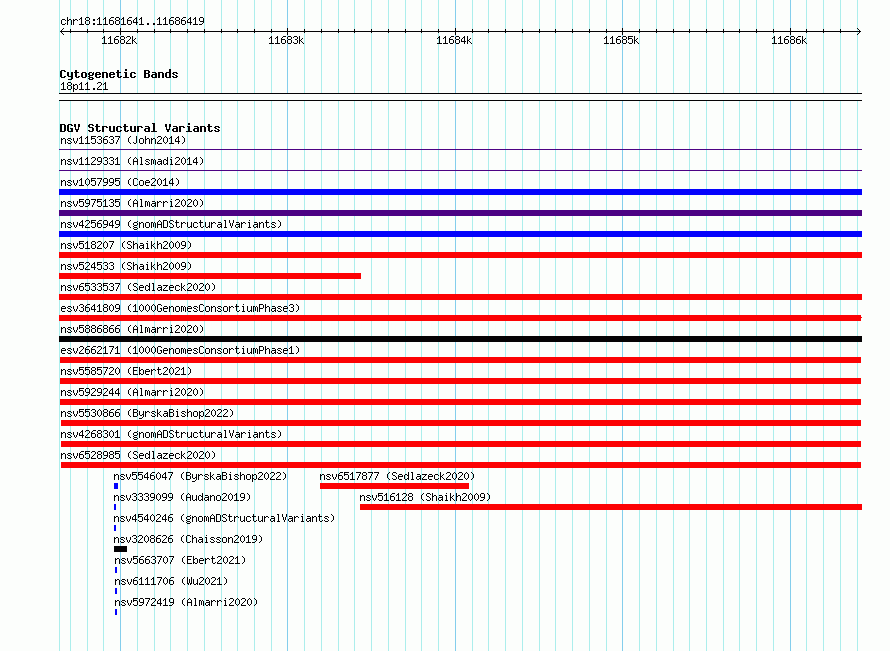890x651 pixels.
Task: Click the nsv6533537 (Sedlazeck2020) label
Action: 138,287
